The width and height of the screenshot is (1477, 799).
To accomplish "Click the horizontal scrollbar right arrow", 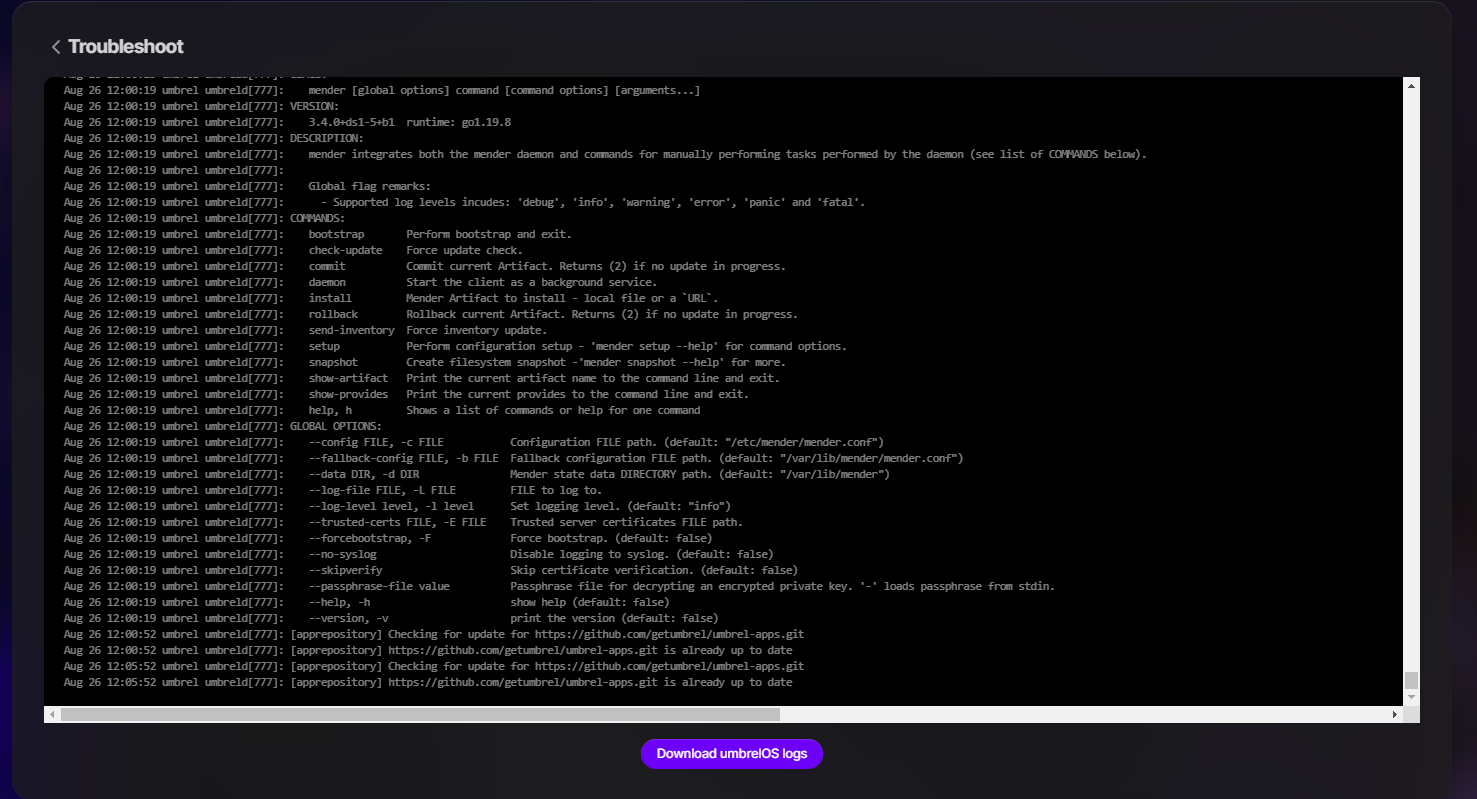I will 1395,715.
